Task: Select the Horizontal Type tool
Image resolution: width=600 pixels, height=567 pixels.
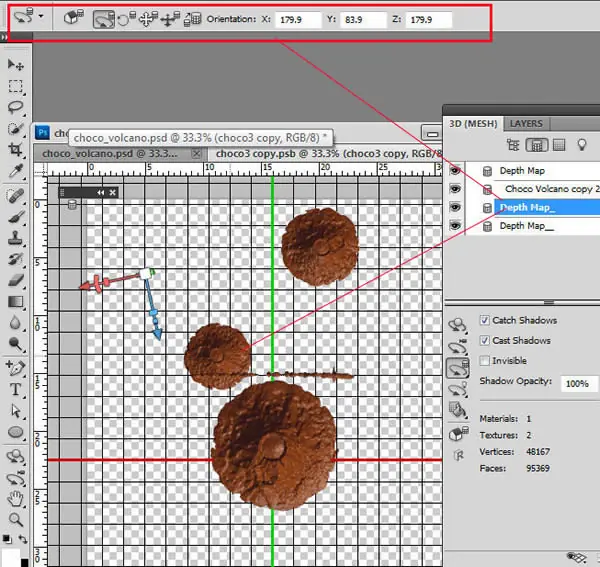Action: (x=15, y=389)
